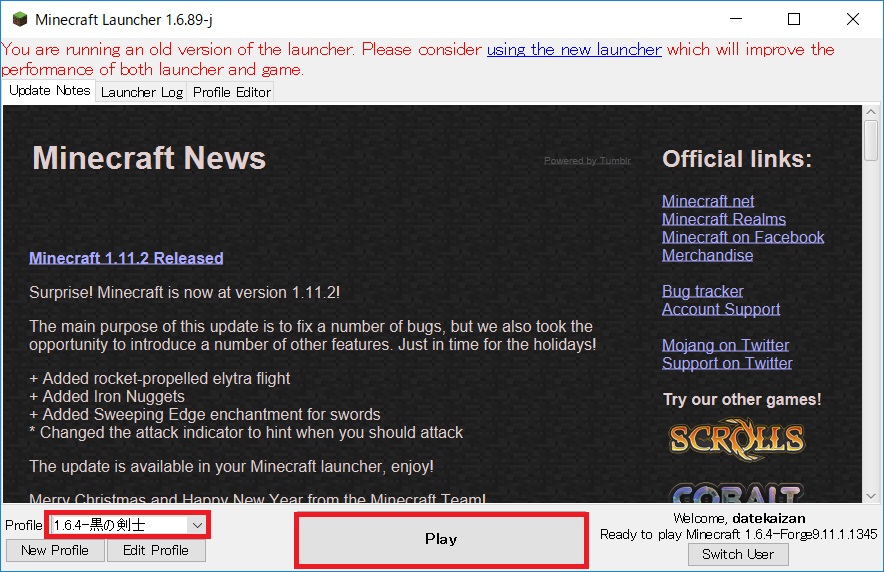Close the Minecraft Launcher window
Viewport: 884px width, 572px height.
853,20
